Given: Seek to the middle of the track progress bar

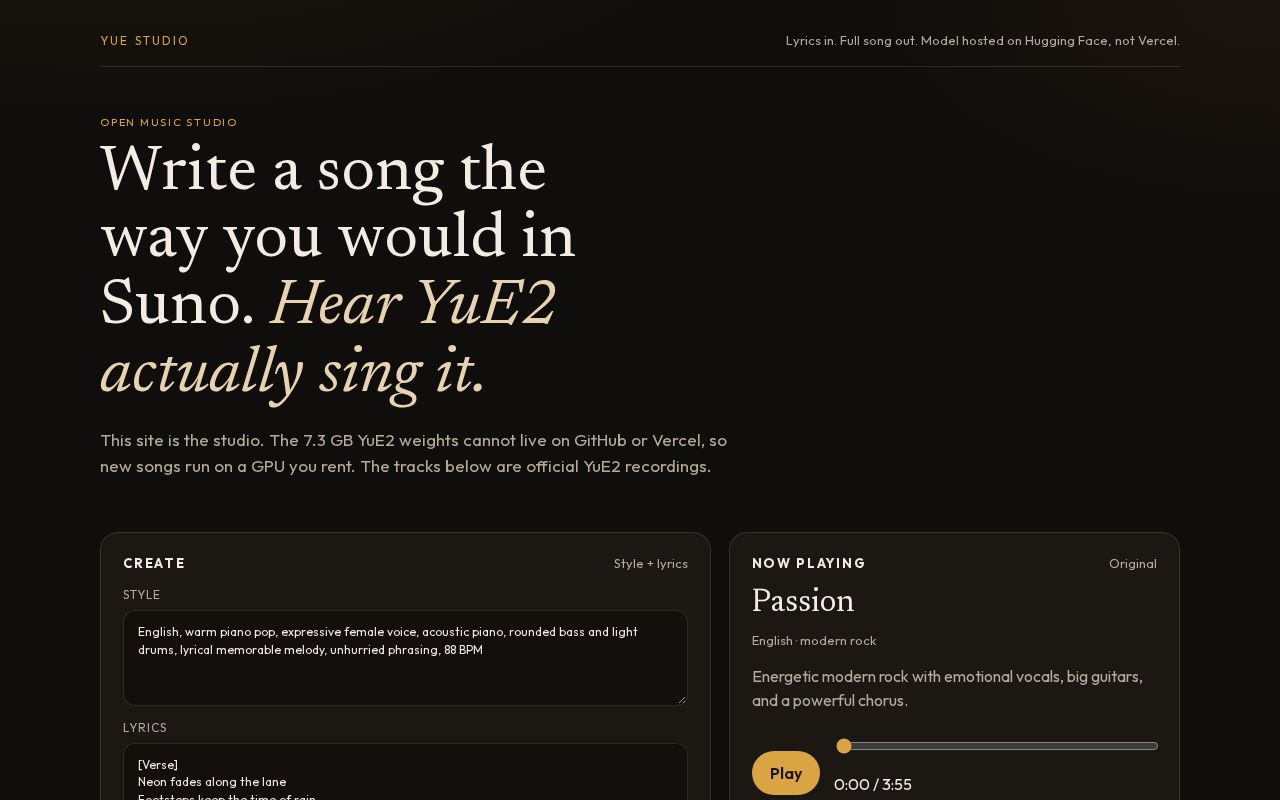Looking at the screenshot, I should [997, 746].
